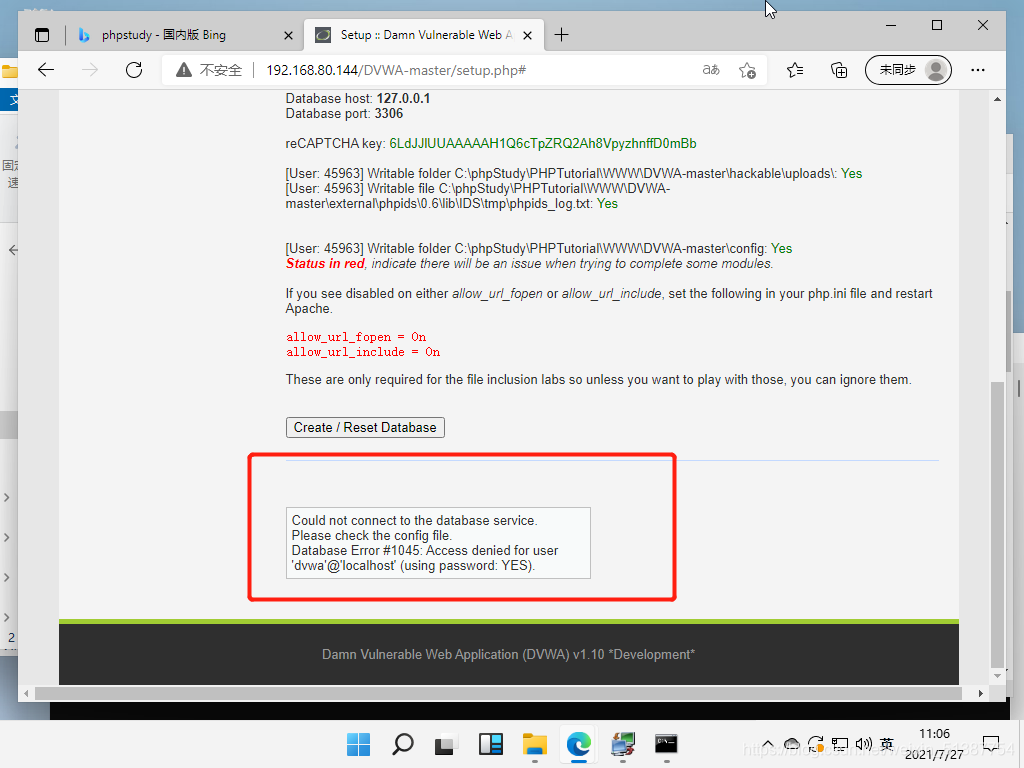Click the profile sync status button
The width and height of the screenshot is (1024, 768).
click(908, 70)
